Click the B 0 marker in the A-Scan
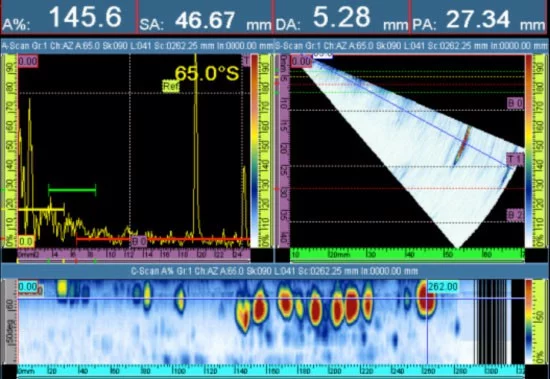Screen dimensions: 550x379 (139, 241)
